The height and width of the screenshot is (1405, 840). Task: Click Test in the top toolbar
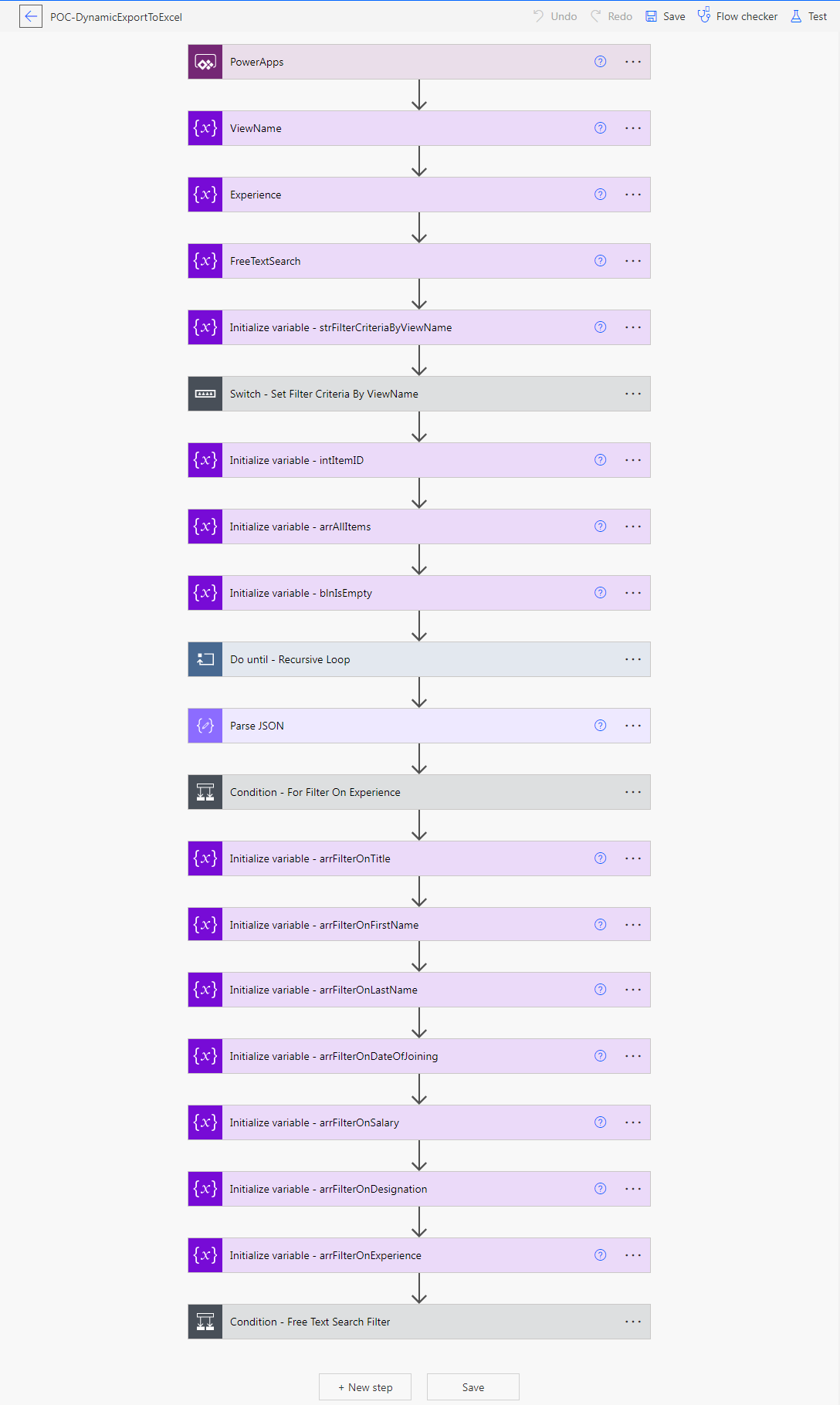coord(808,16)
